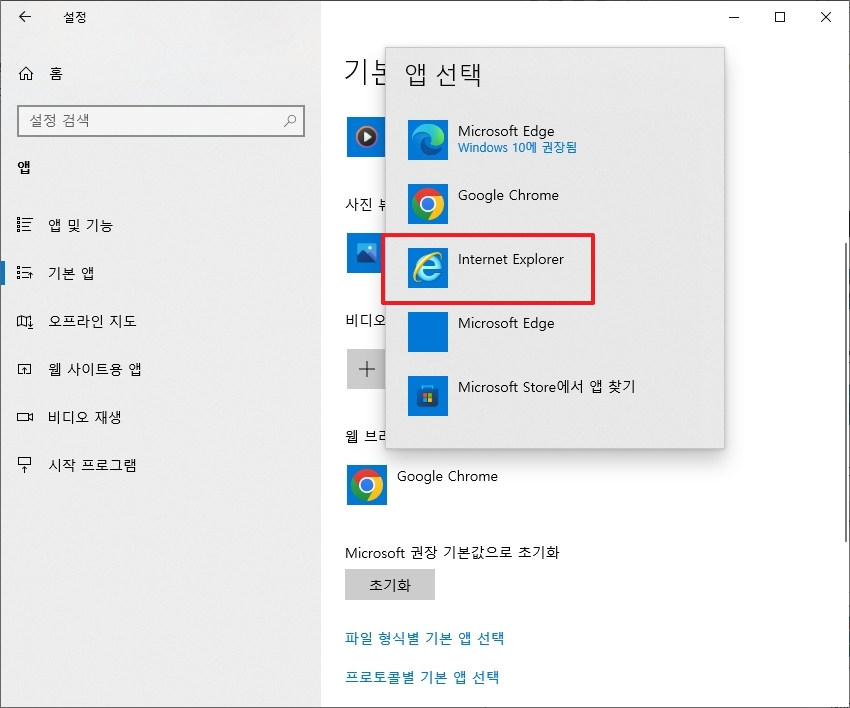Click the video player app thumbnail
The height and width of the screenshot is (708, 850).
click(x=366, y=138)
